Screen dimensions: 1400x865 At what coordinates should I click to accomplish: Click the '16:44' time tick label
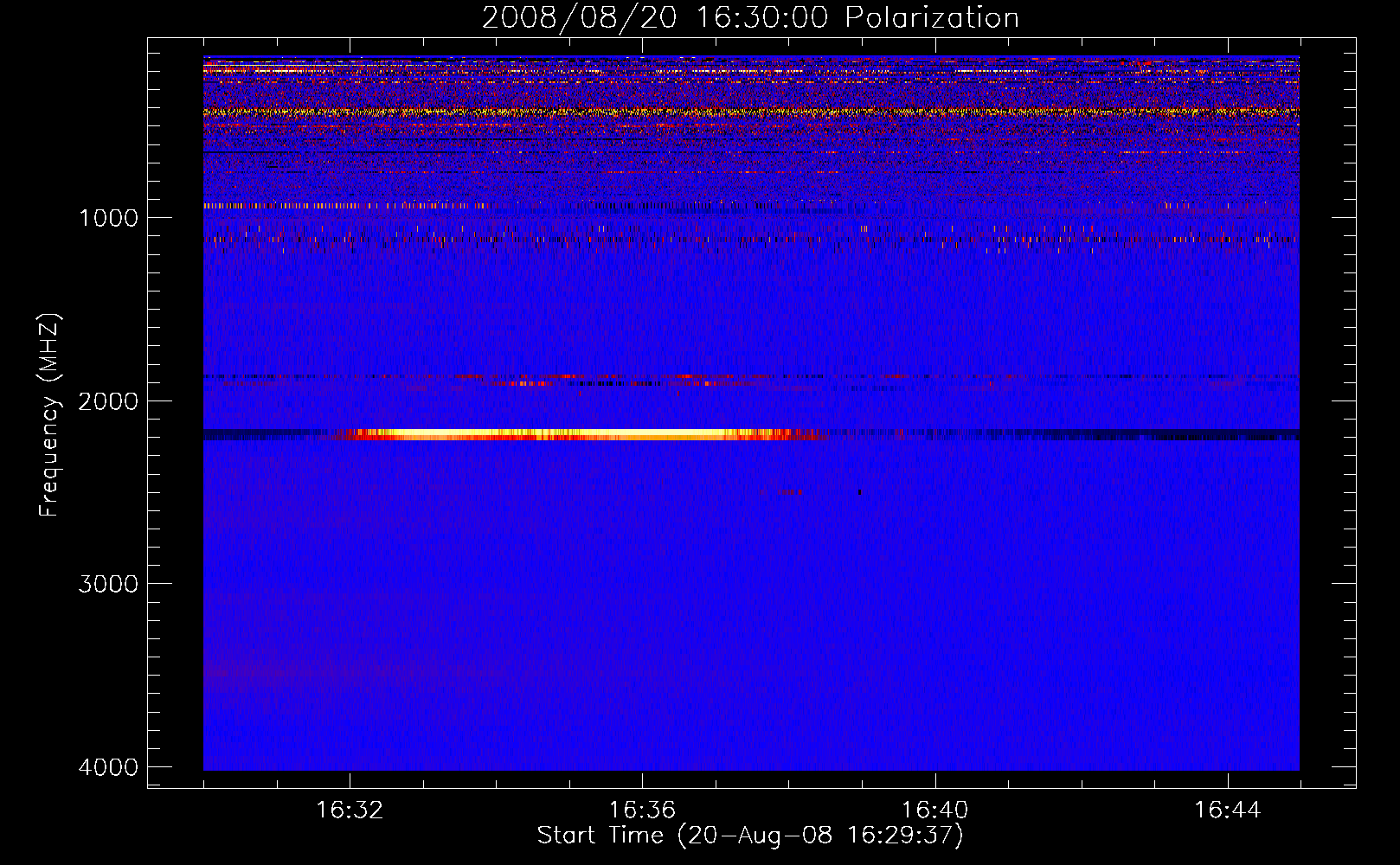[1228, 811]
